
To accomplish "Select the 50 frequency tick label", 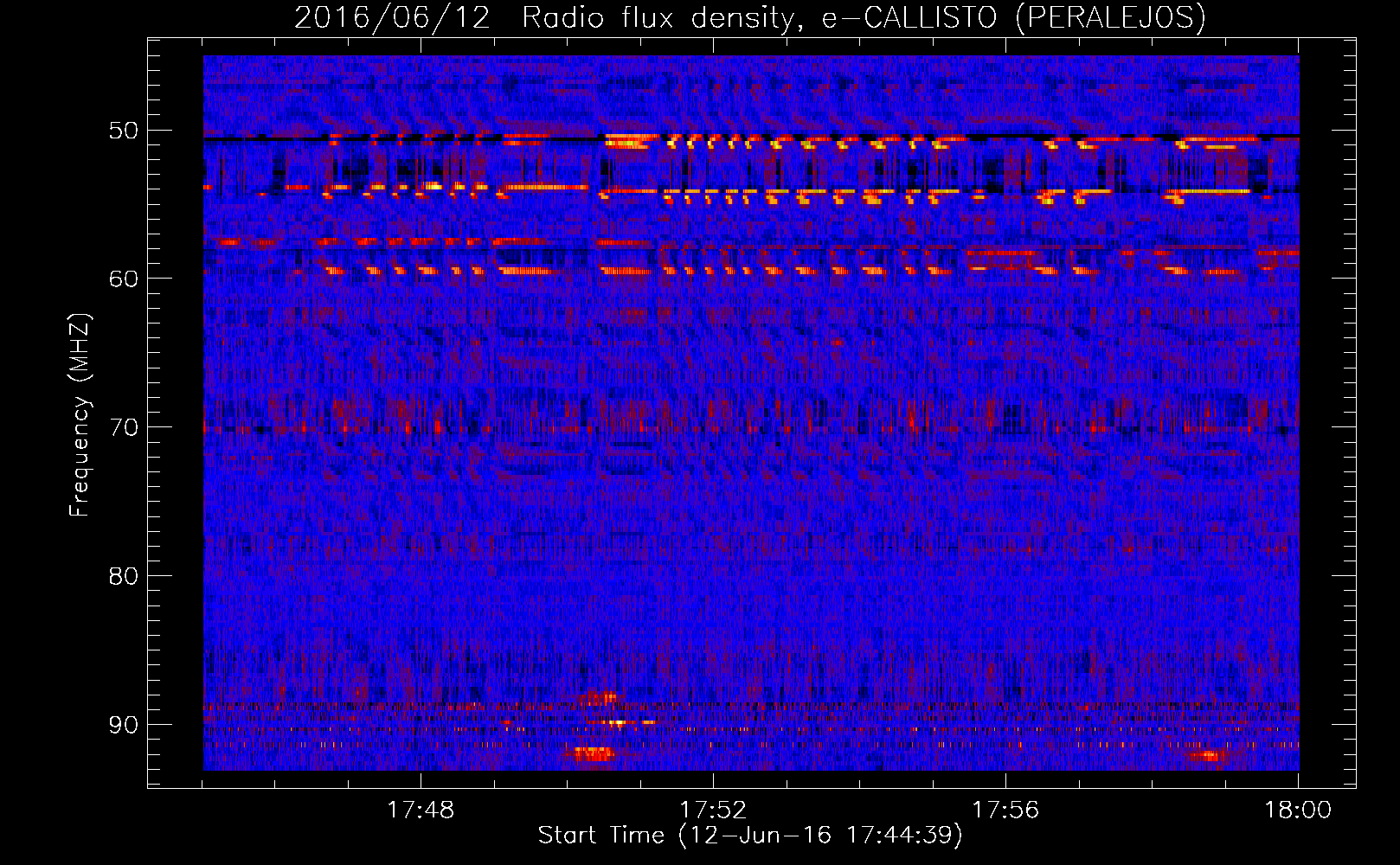I will tap(123, 131).
